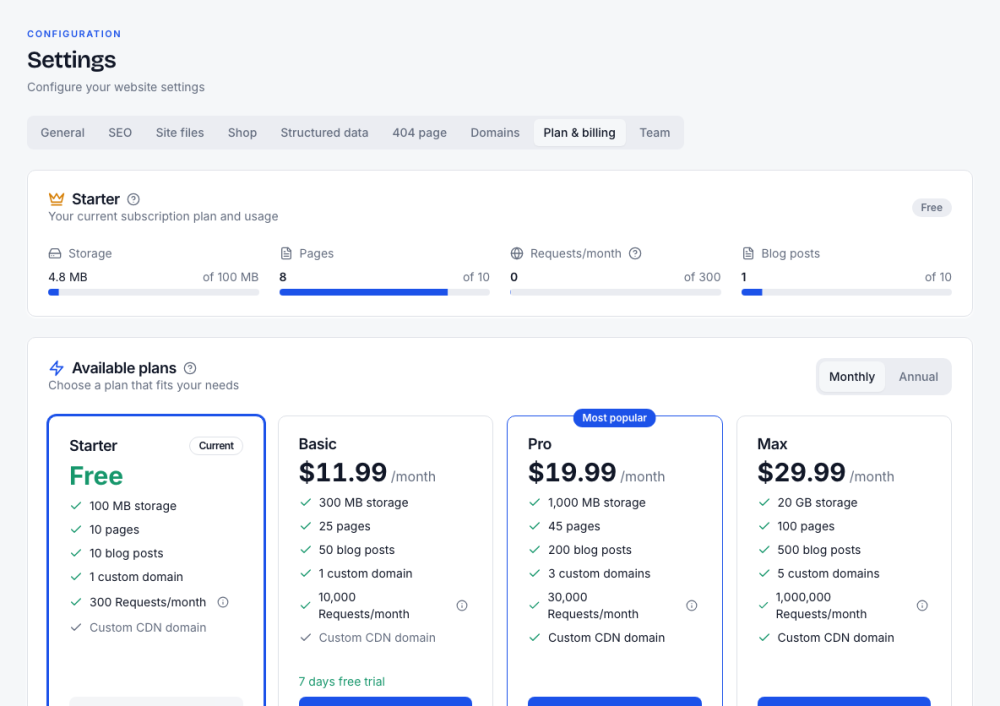Click checkmark beside Max 20 GB storage
The width and height of the screenshot is (1000, 706).
click(764, 503)
